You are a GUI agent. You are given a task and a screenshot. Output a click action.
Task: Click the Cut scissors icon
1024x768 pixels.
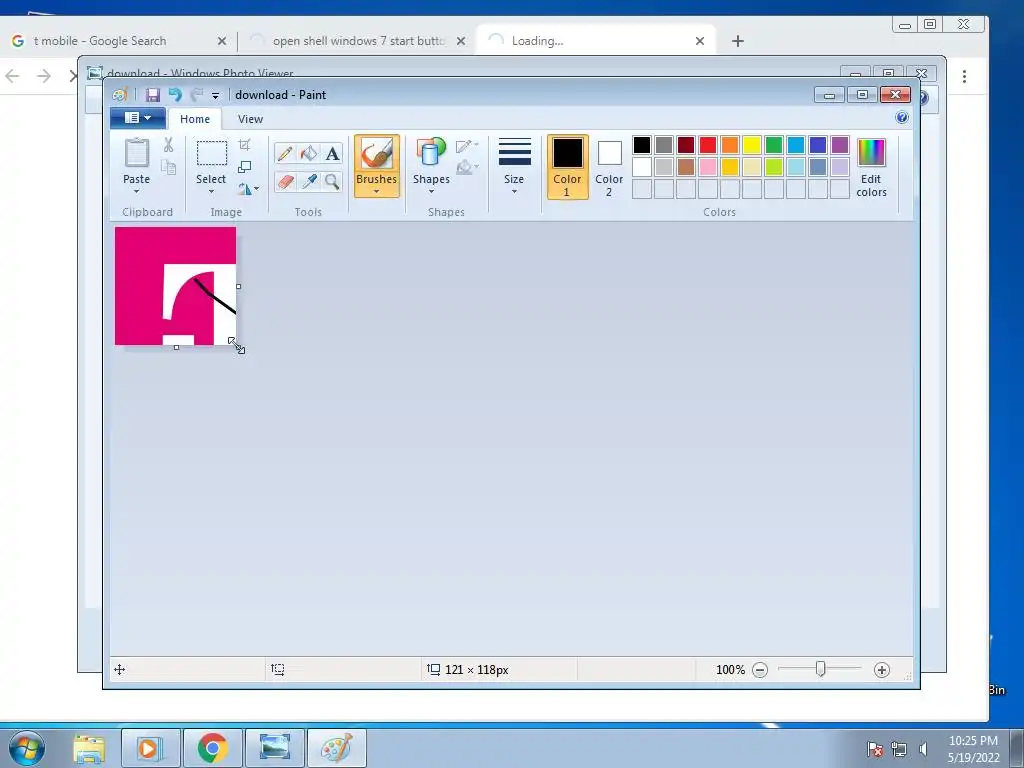tap(168, 145)
